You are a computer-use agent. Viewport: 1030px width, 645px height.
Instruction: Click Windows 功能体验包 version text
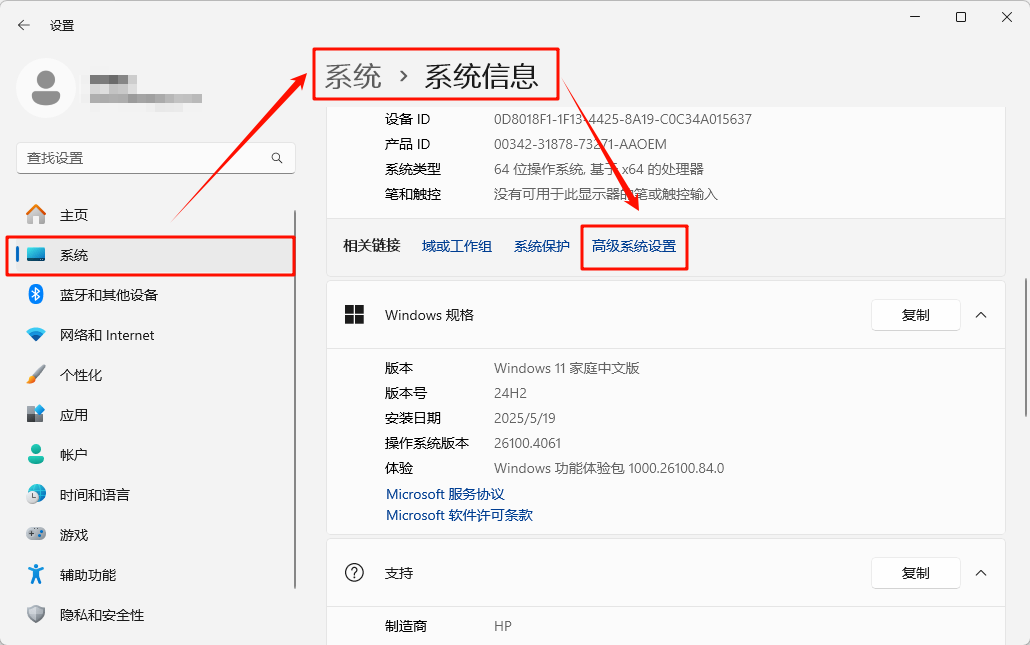pos(609,468)
